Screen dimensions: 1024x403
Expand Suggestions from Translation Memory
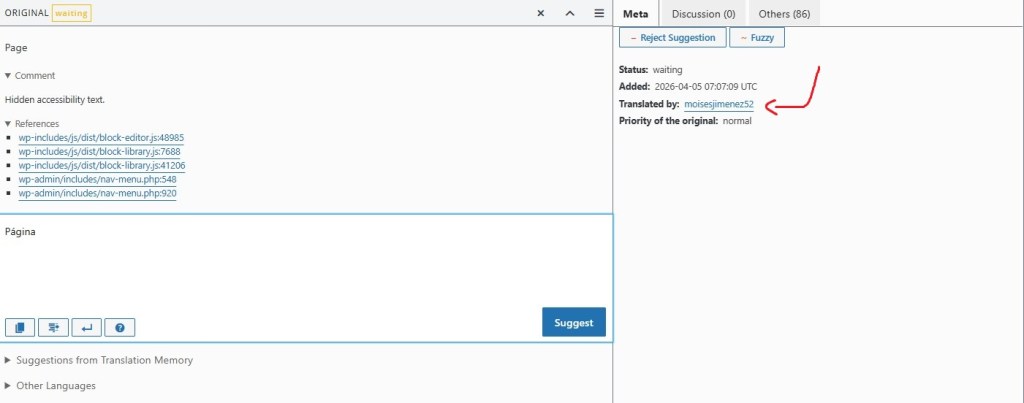pyautogui.click(x=100, y=360)
